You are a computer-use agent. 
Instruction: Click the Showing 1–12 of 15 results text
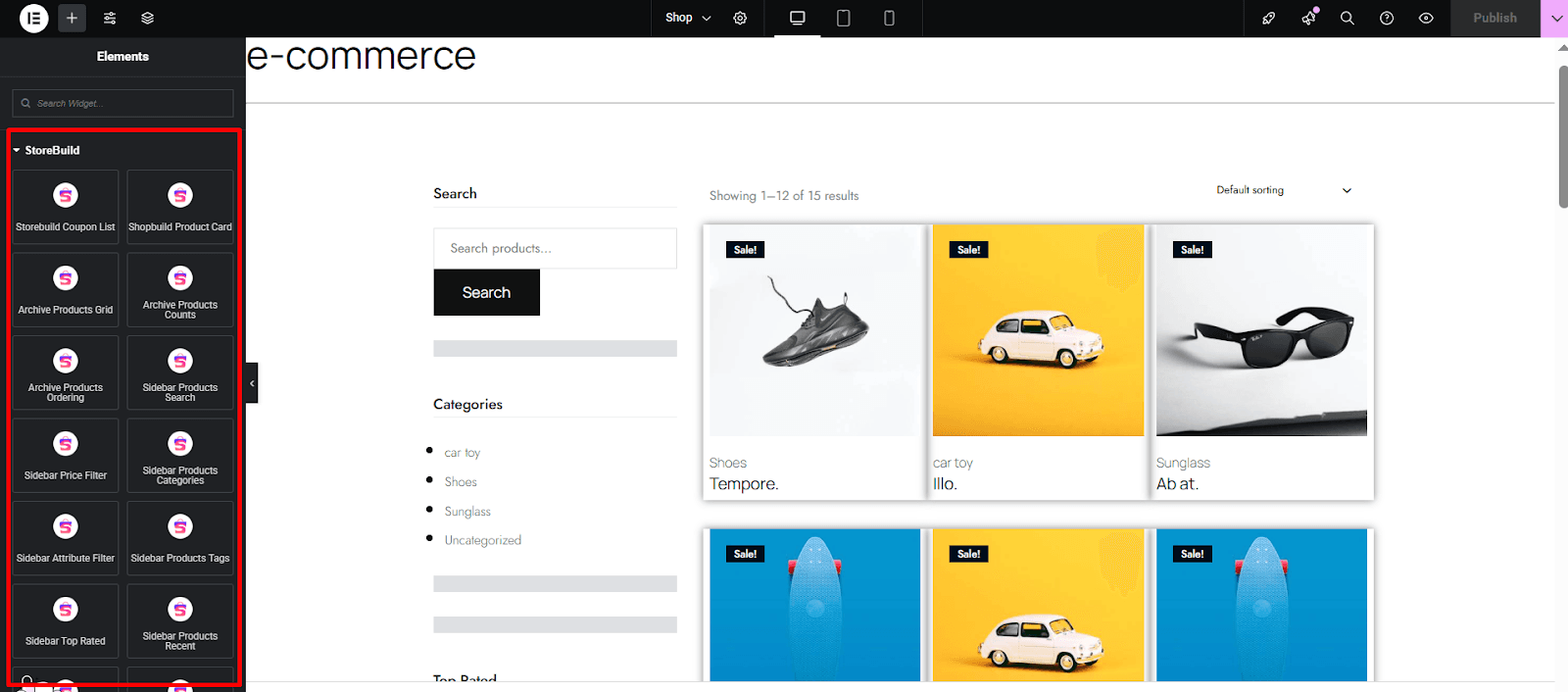click(x=784, y=196)
